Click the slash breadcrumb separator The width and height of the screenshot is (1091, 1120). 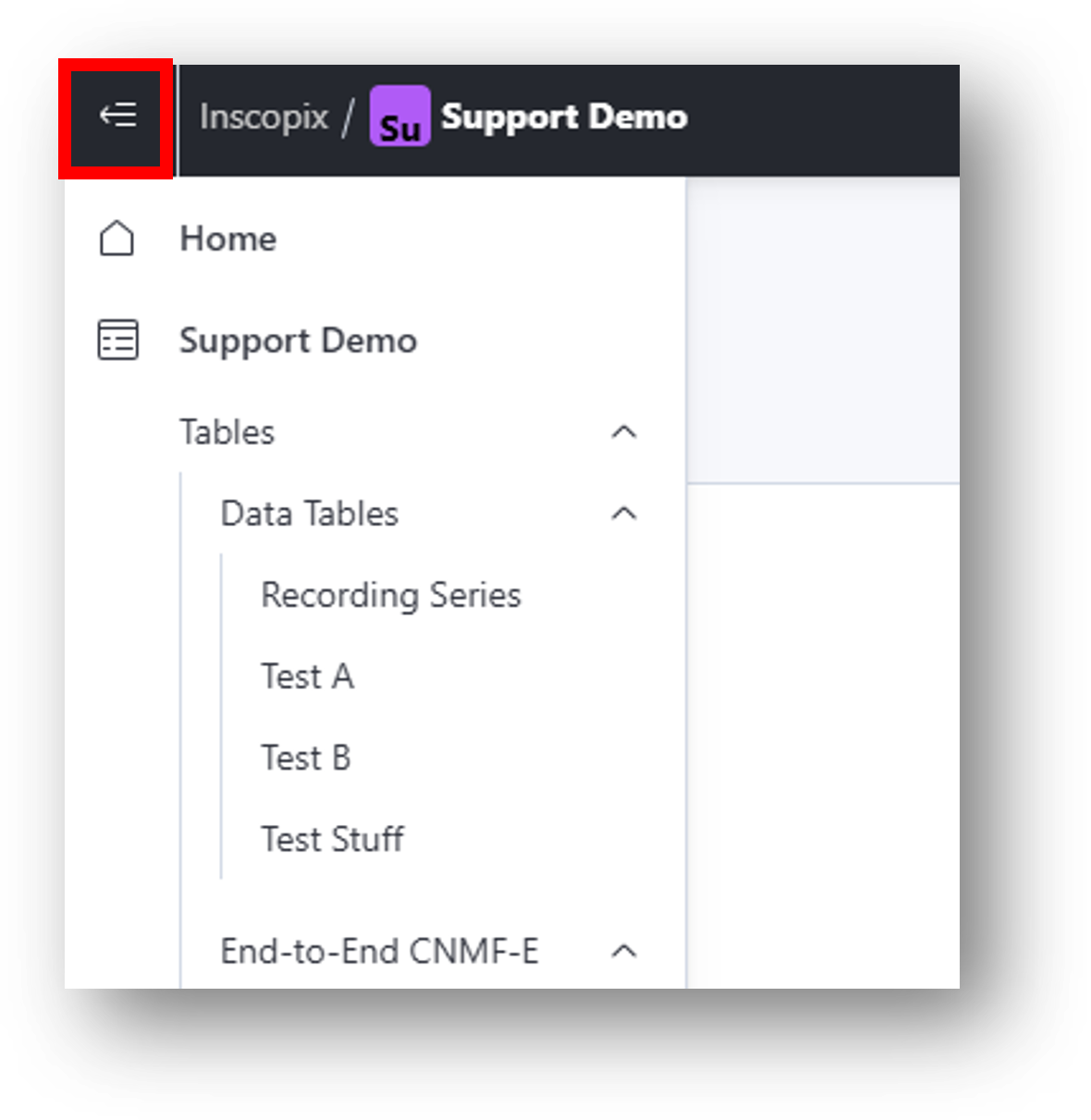pyautogui.click(x=348, y=117)
